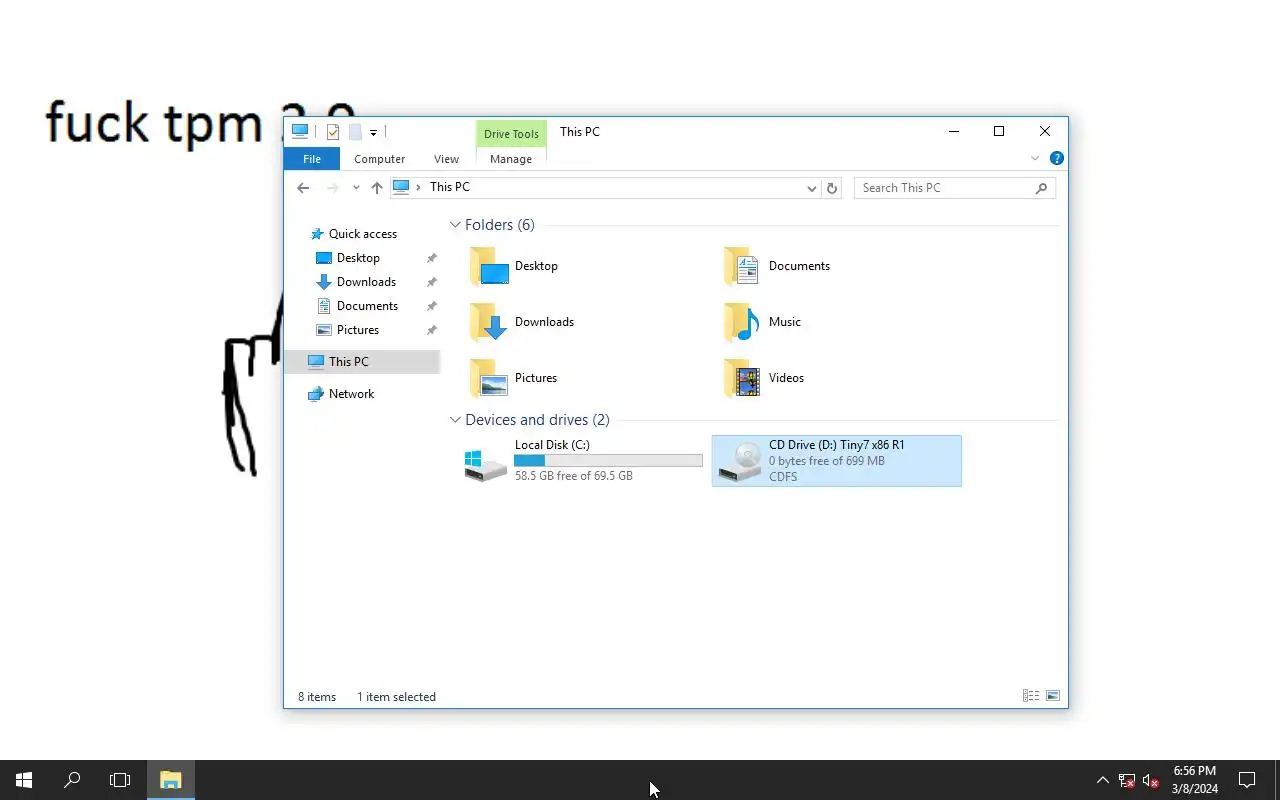Open the Customize Quick Access Toolbar dropdown
Viewport: 1280px width, 800px height.
tap(373, 132)
